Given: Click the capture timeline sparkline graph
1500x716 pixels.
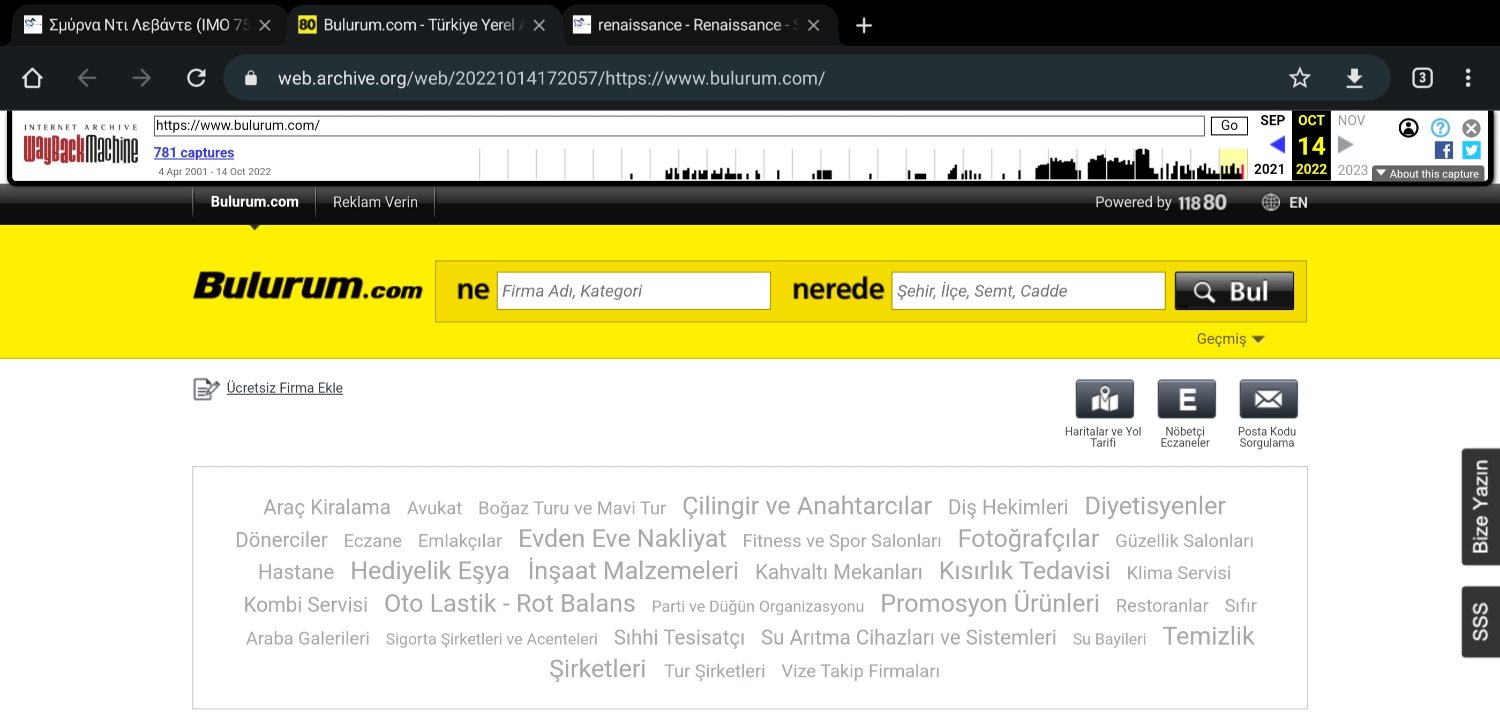Looking at the screenshot, I should pos(864,163).
